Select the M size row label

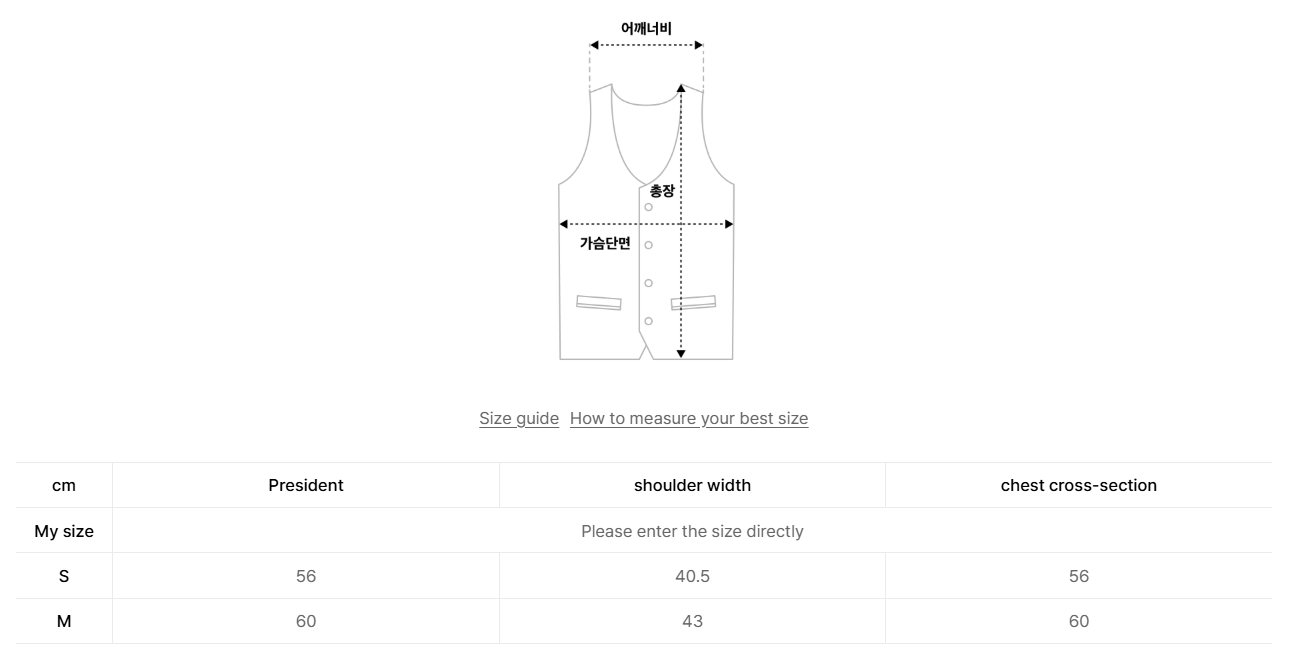pos(64,621)
